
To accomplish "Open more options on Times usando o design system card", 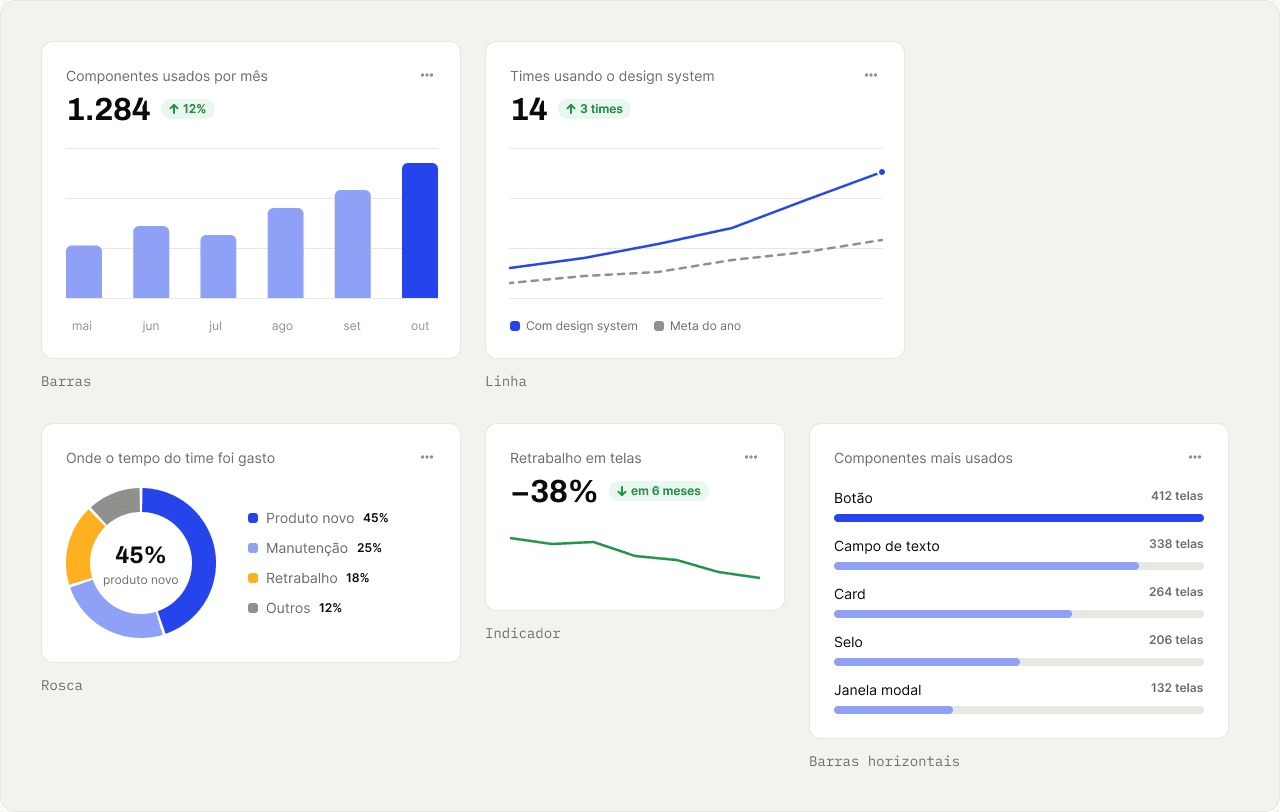I will (x=871, y=75).
